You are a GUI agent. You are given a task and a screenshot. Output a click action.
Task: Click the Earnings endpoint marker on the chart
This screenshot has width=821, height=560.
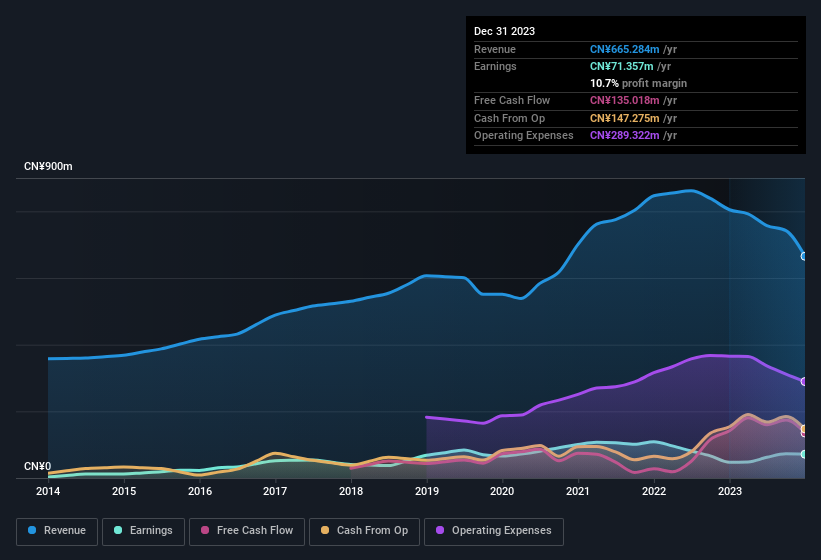tap(804, 454)
